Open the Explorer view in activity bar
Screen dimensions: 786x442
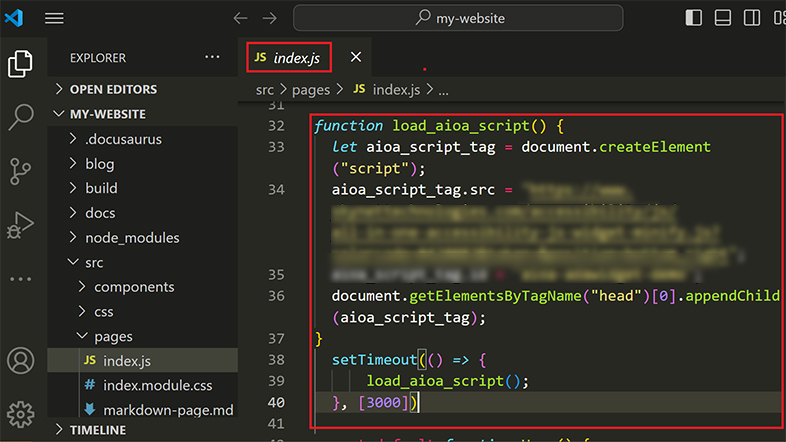20,64
